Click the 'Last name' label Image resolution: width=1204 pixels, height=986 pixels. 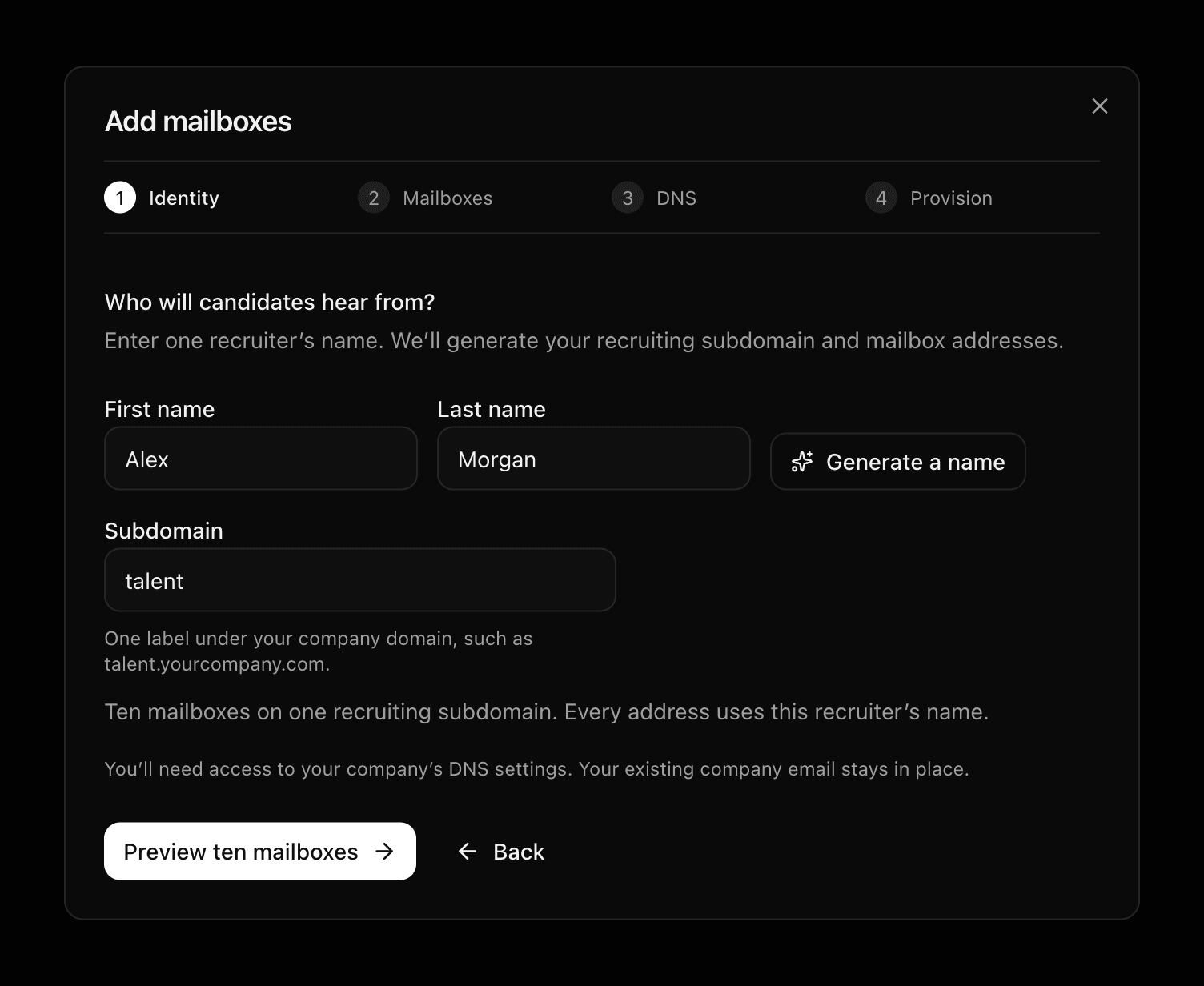pyautogui.click(x=492, y=409)
